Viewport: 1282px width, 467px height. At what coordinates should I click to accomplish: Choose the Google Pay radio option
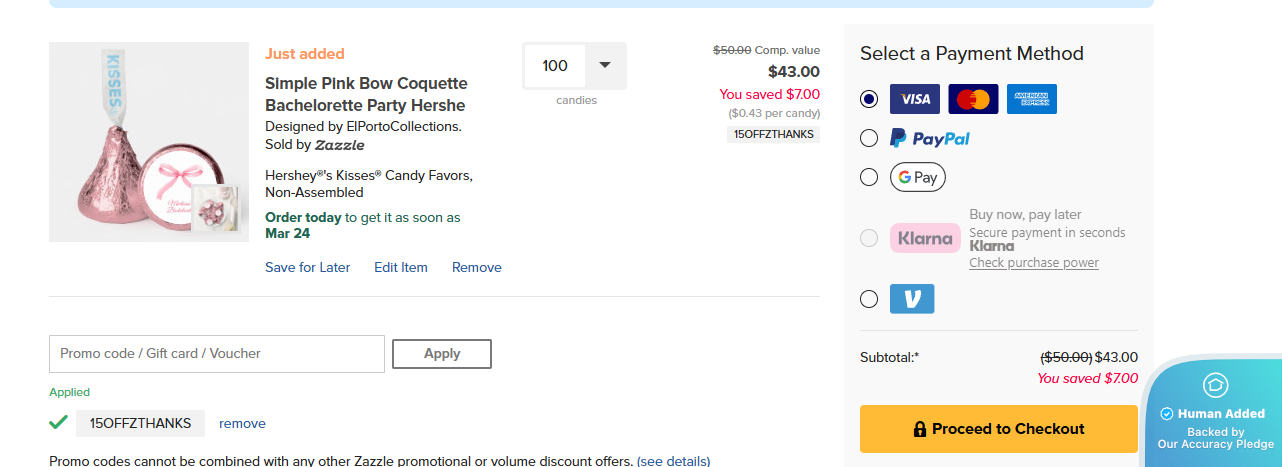869,177
